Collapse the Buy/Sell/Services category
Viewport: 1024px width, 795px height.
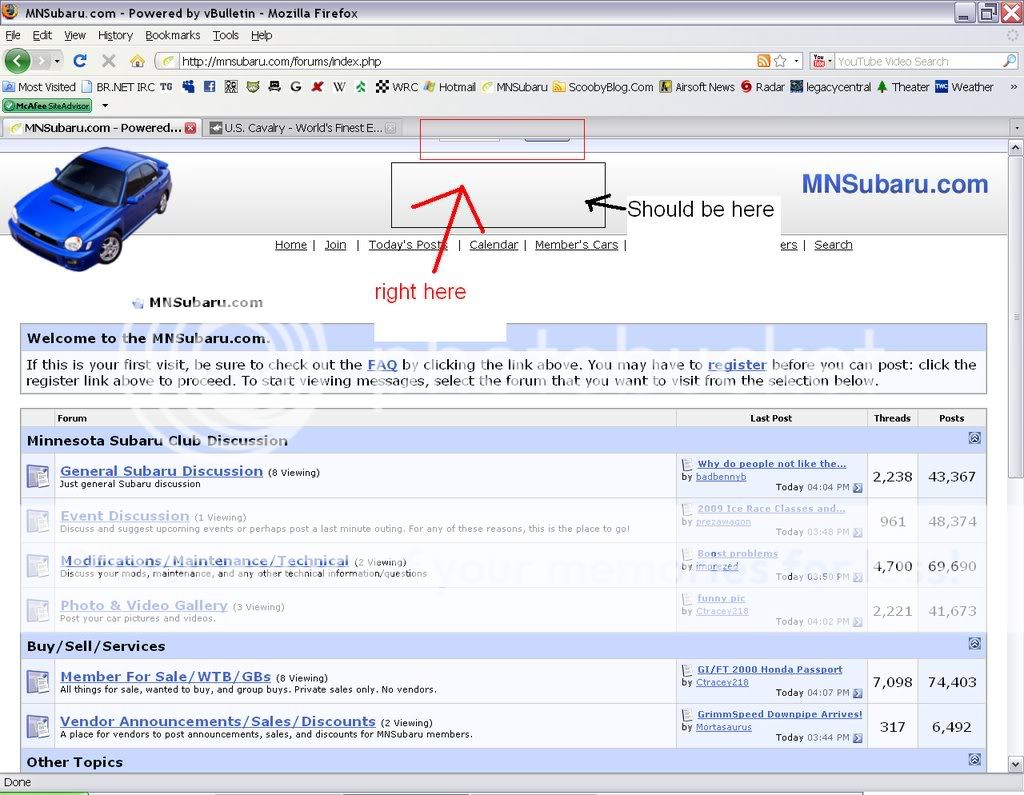(974, 644)
